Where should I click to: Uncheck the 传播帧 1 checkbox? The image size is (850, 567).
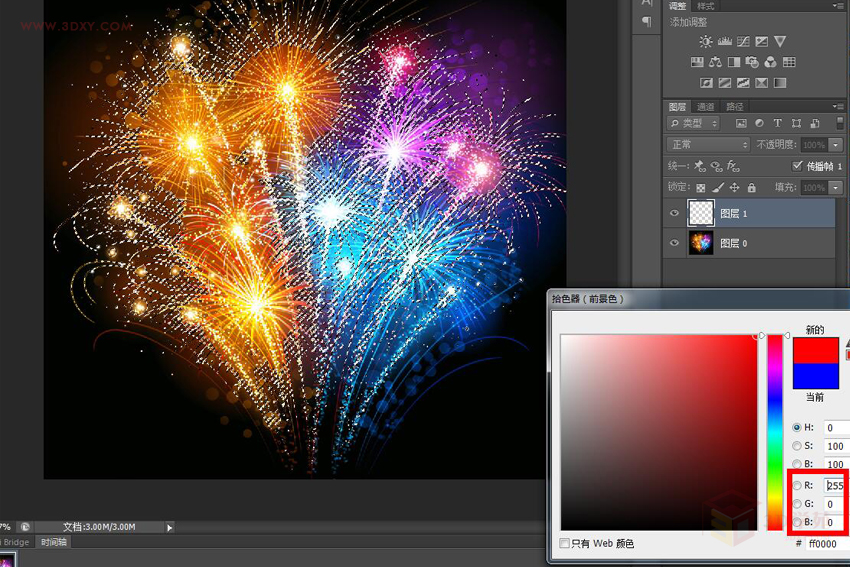tap(797, 166)
